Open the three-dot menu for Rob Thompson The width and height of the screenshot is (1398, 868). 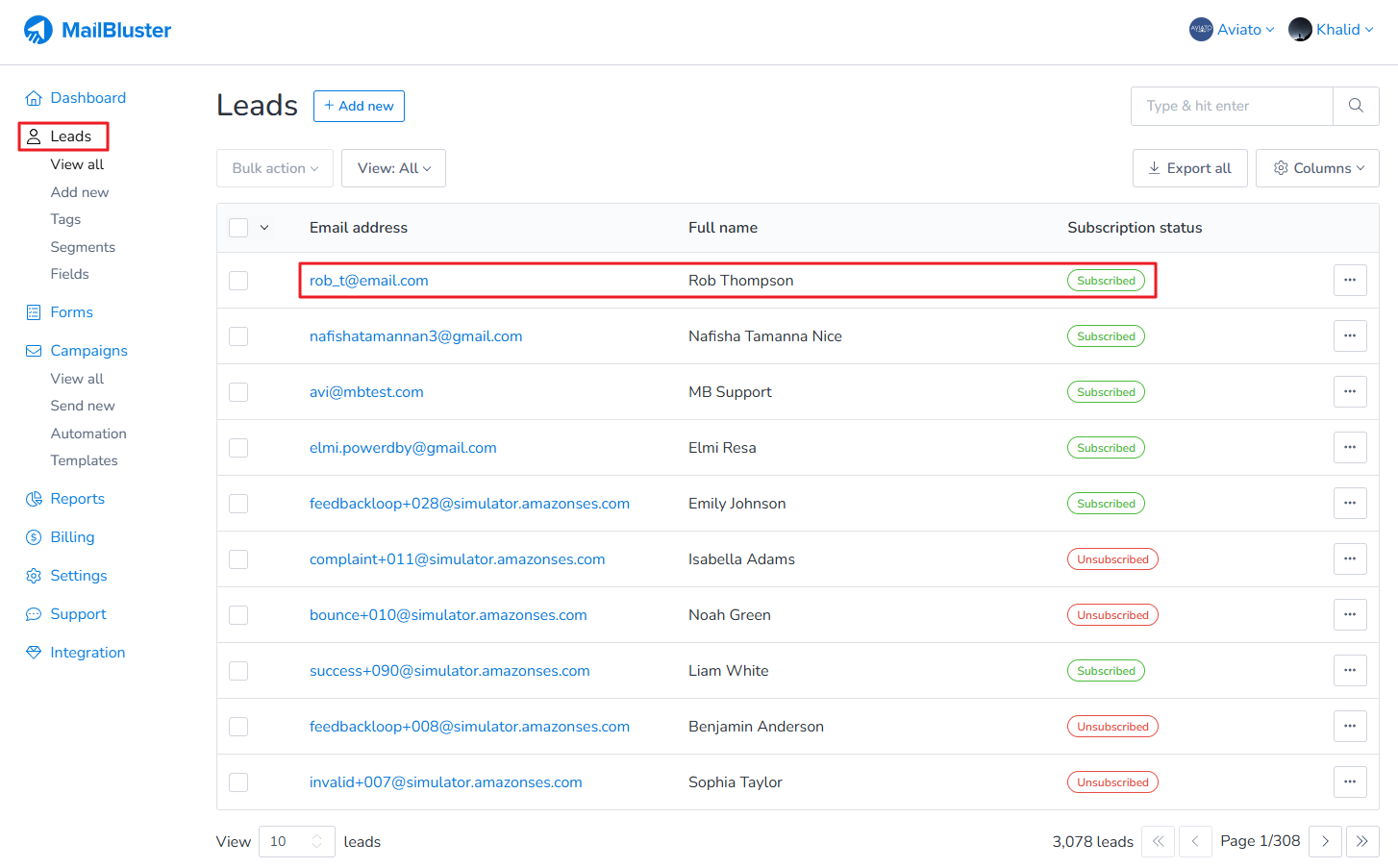pos(1350,281)
